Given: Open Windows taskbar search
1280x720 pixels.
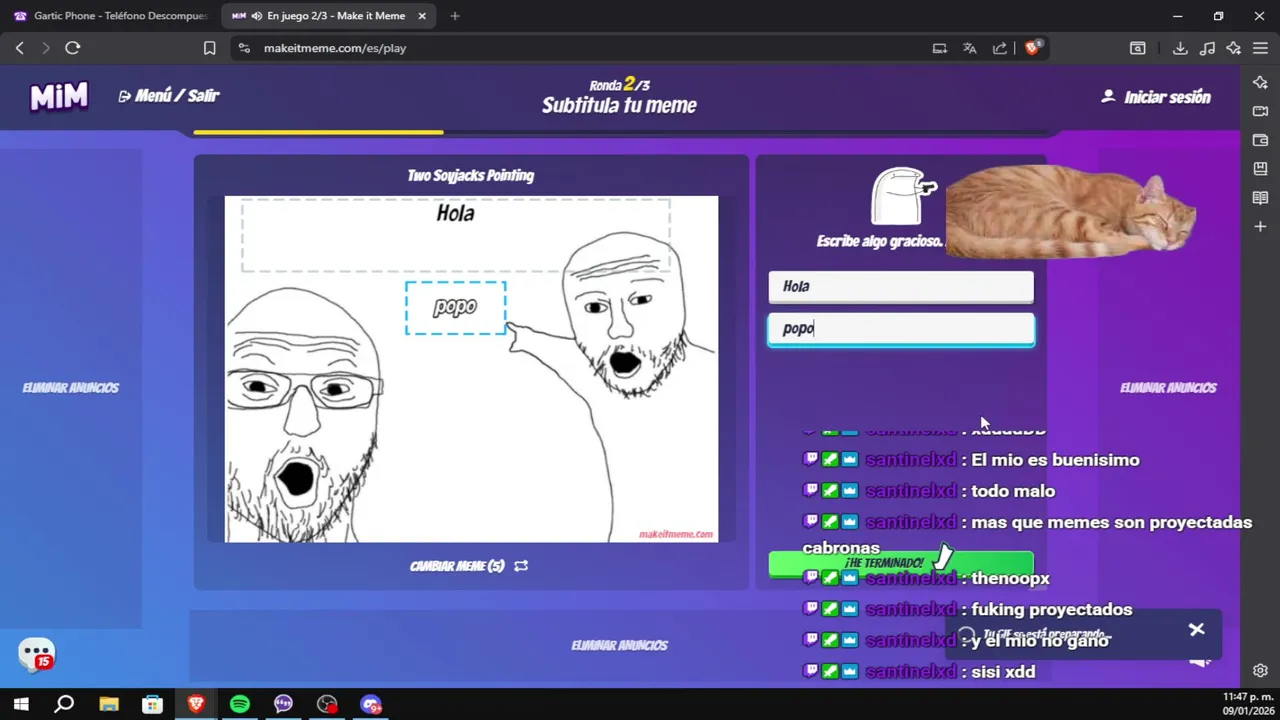Looking at the screenshot, I should (x=64, y=704).
